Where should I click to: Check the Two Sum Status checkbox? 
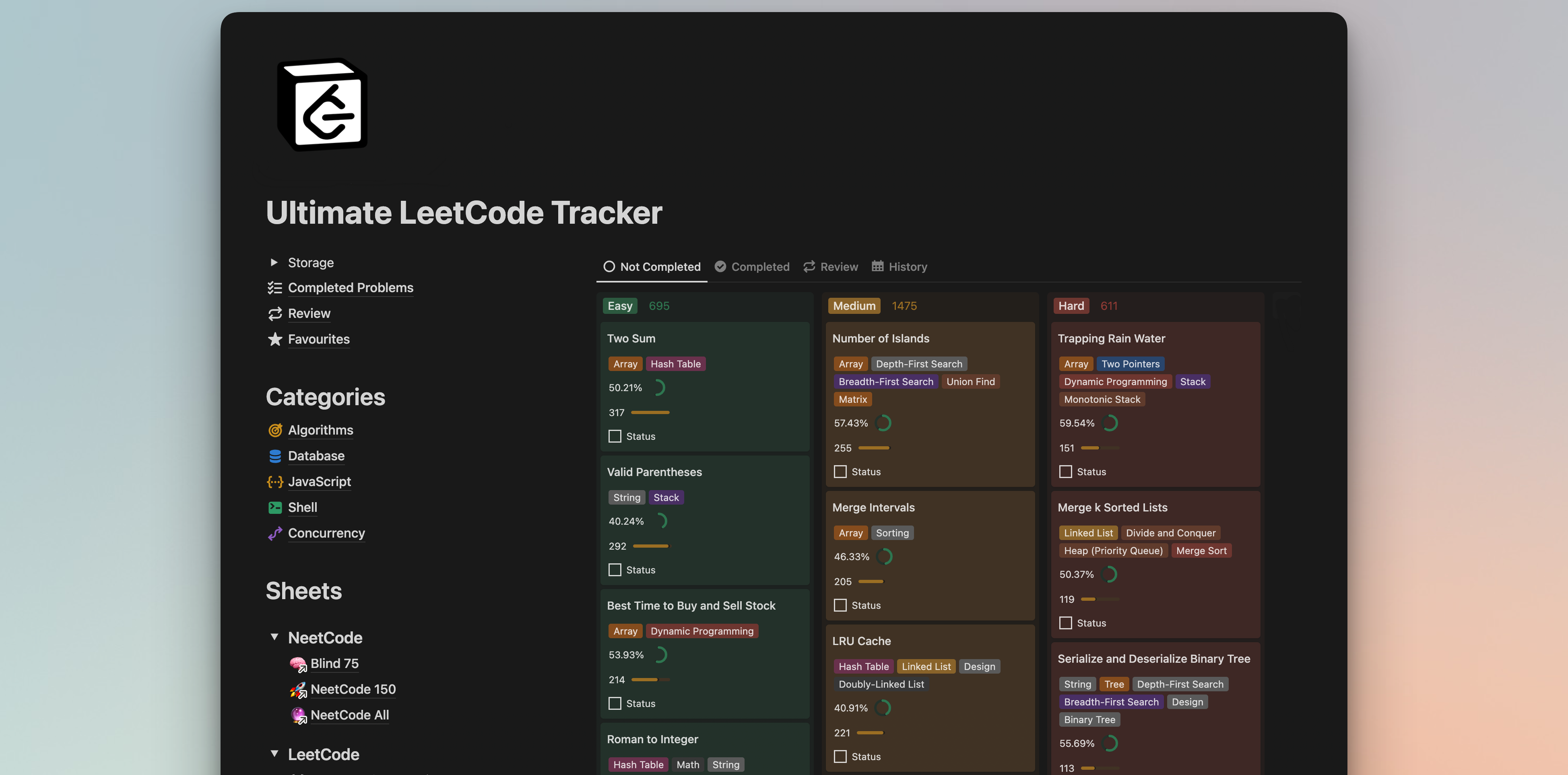click(615, 437)
